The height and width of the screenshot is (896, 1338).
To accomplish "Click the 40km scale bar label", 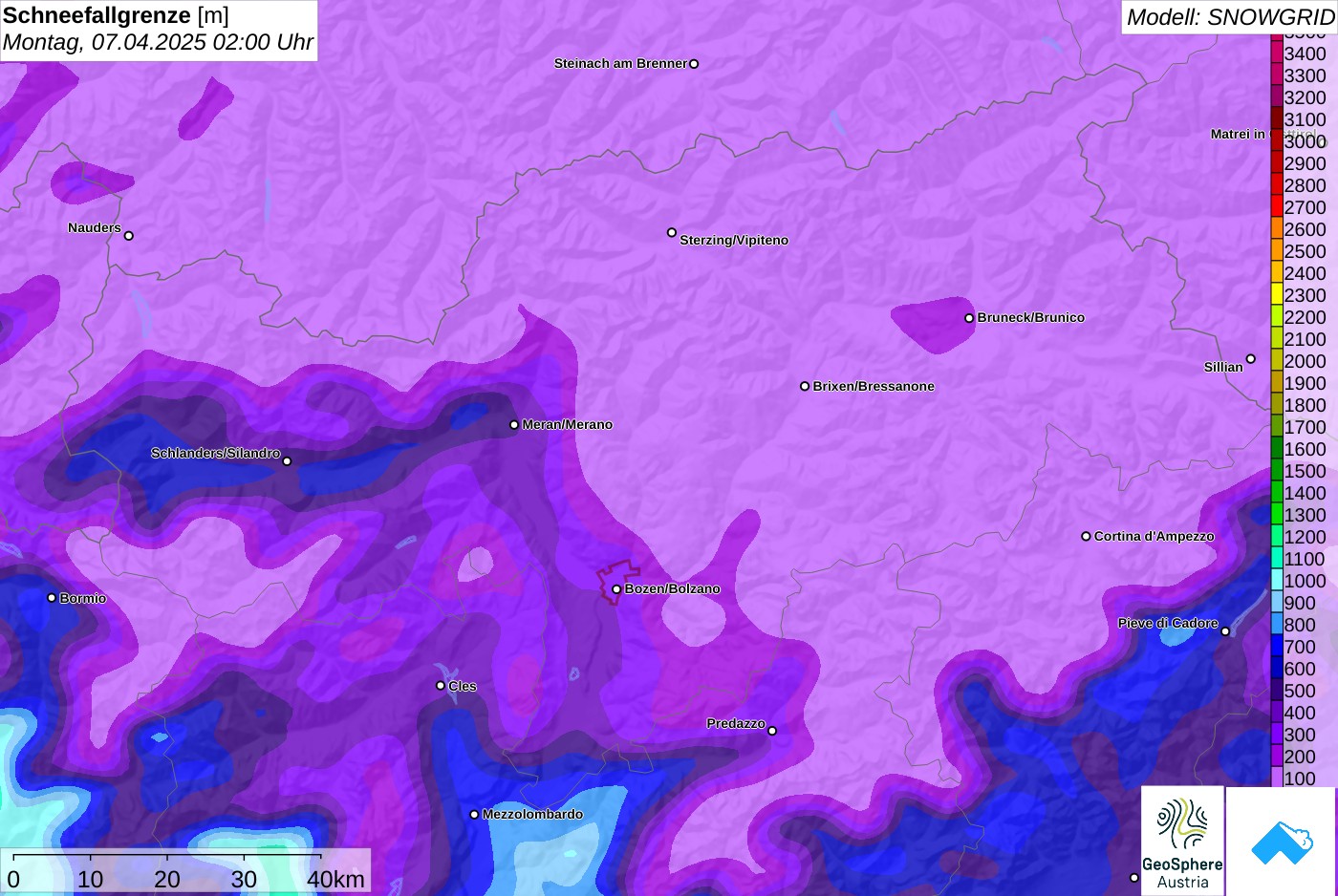I will [336, 879].
